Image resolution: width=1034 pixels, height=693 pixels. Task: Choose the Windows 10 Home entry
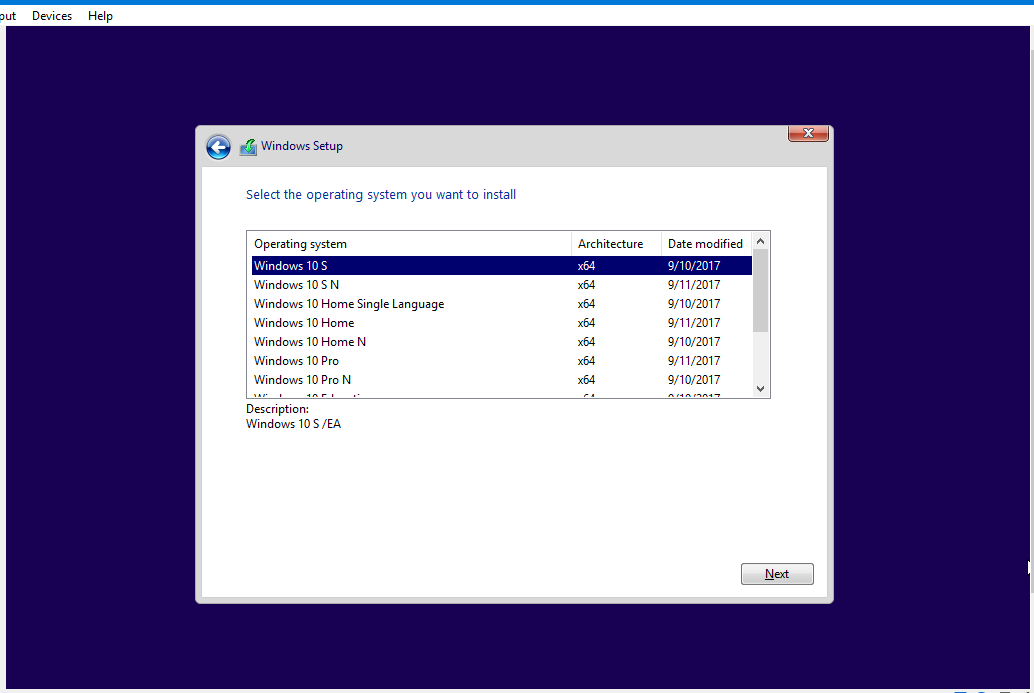pyautogui.click(x=501, y=323)
